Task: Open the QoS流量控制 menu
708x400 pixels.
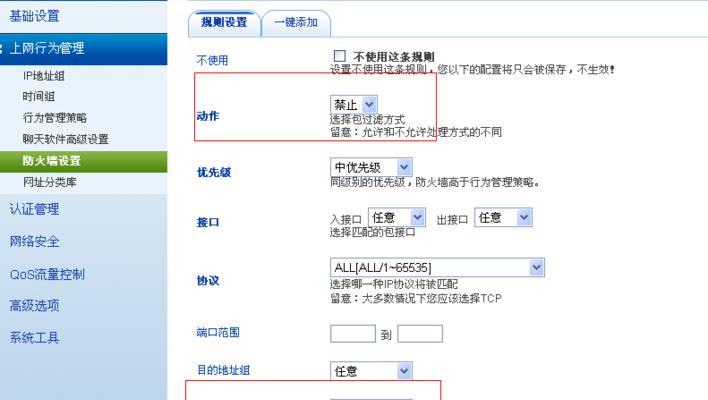Action: click(47, 274)
